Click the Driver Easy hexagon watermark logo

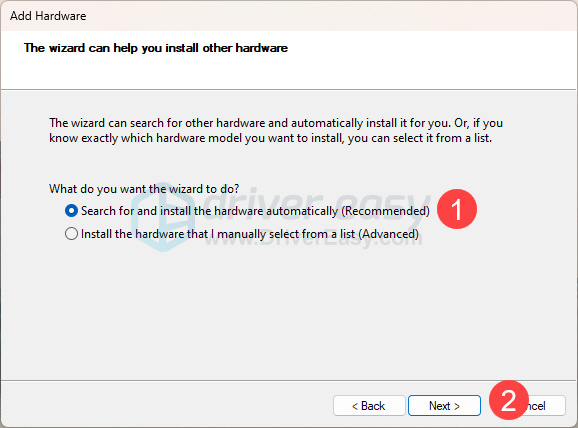tap(163, 217)
